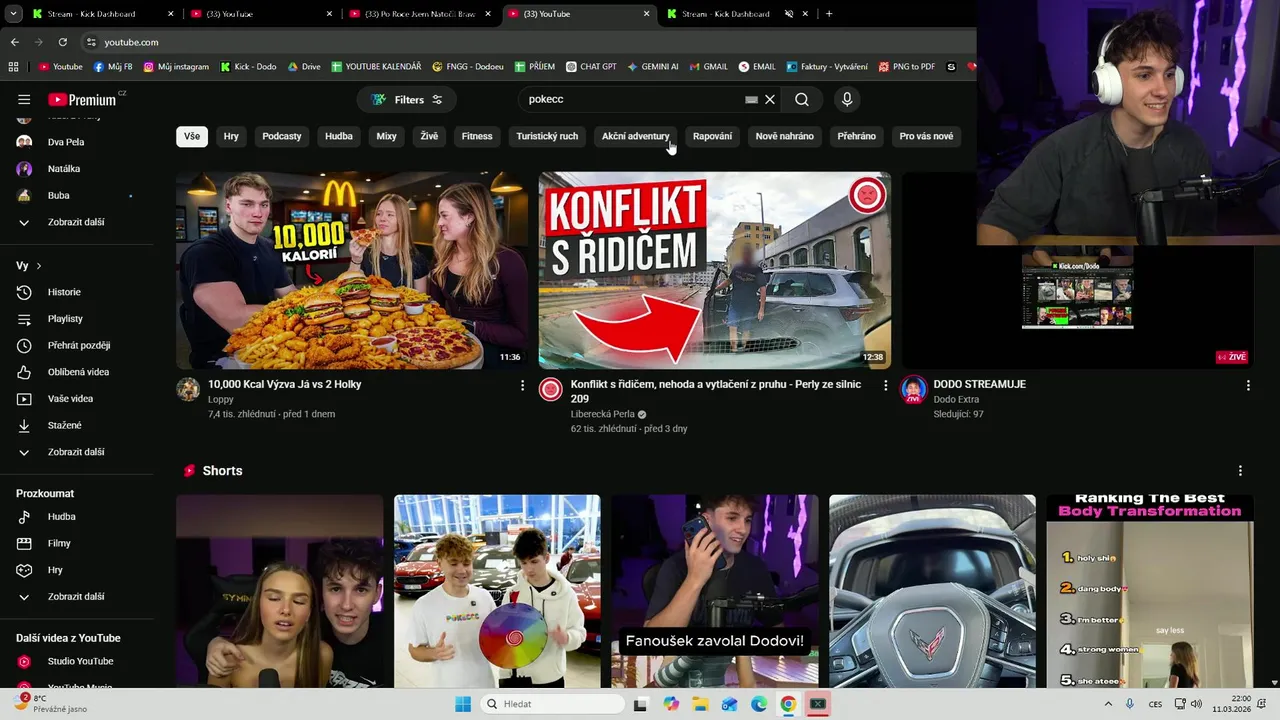Select the Pro vás nové chip
Screen dimensions: 1280x720
pos(926,136)
